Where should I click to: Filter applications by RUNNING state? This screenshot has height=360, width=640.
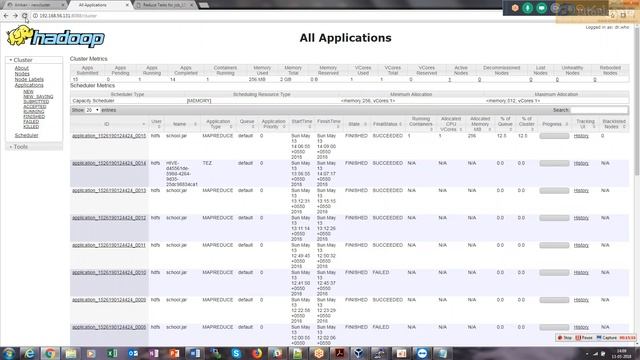click(33, 112)
